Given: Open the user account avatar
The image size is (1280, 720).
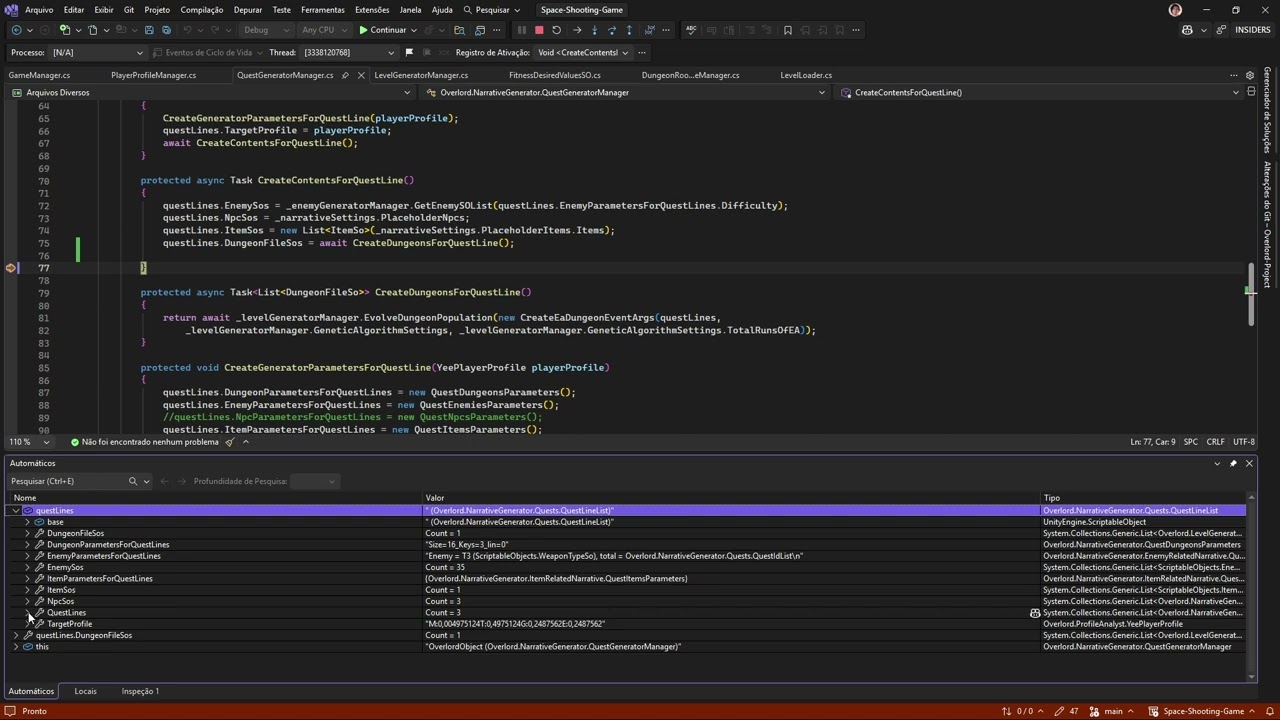Looking at the screenshot, I should click(1175, 10).
